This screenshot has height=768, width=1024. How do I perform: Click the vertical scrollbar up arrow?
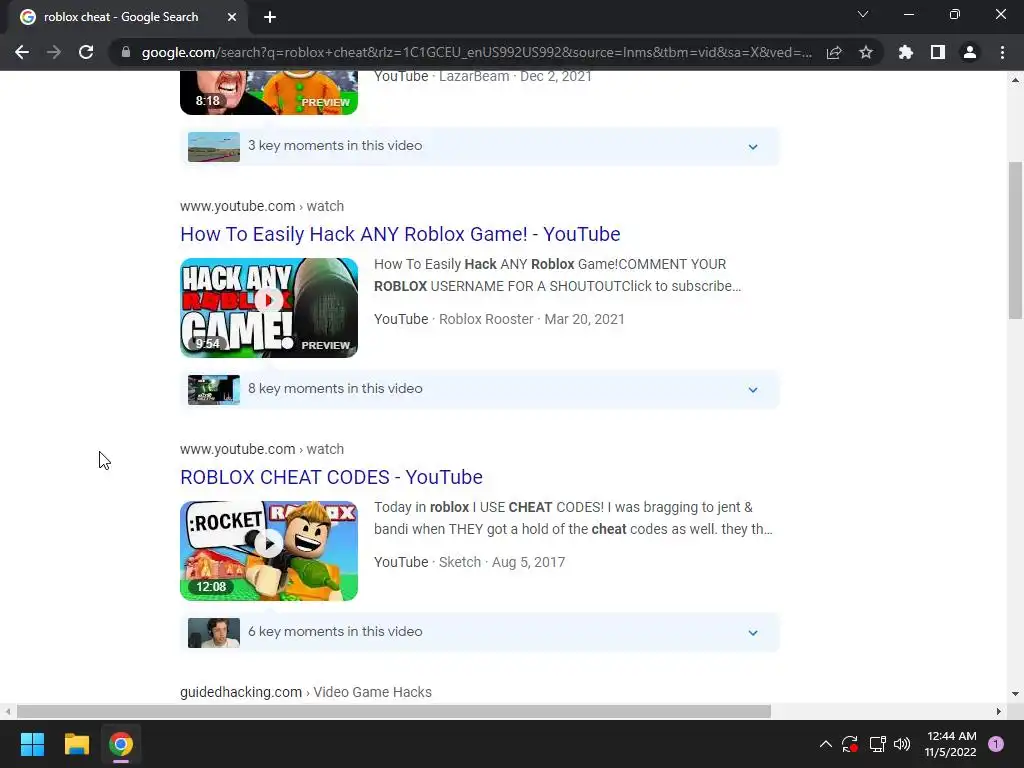pos(1015,80)
